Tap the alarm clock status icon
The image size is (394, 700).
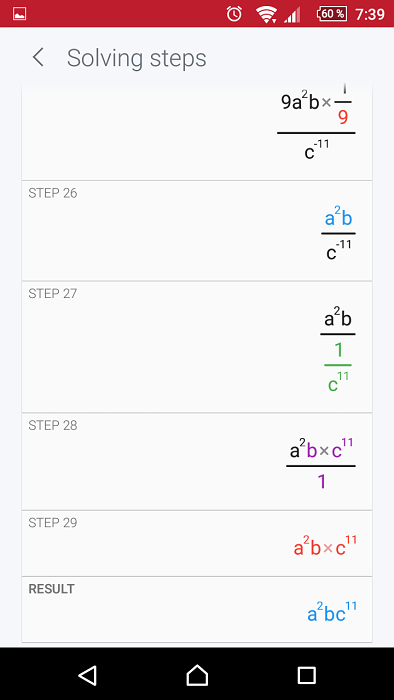(x=234, y=14)
